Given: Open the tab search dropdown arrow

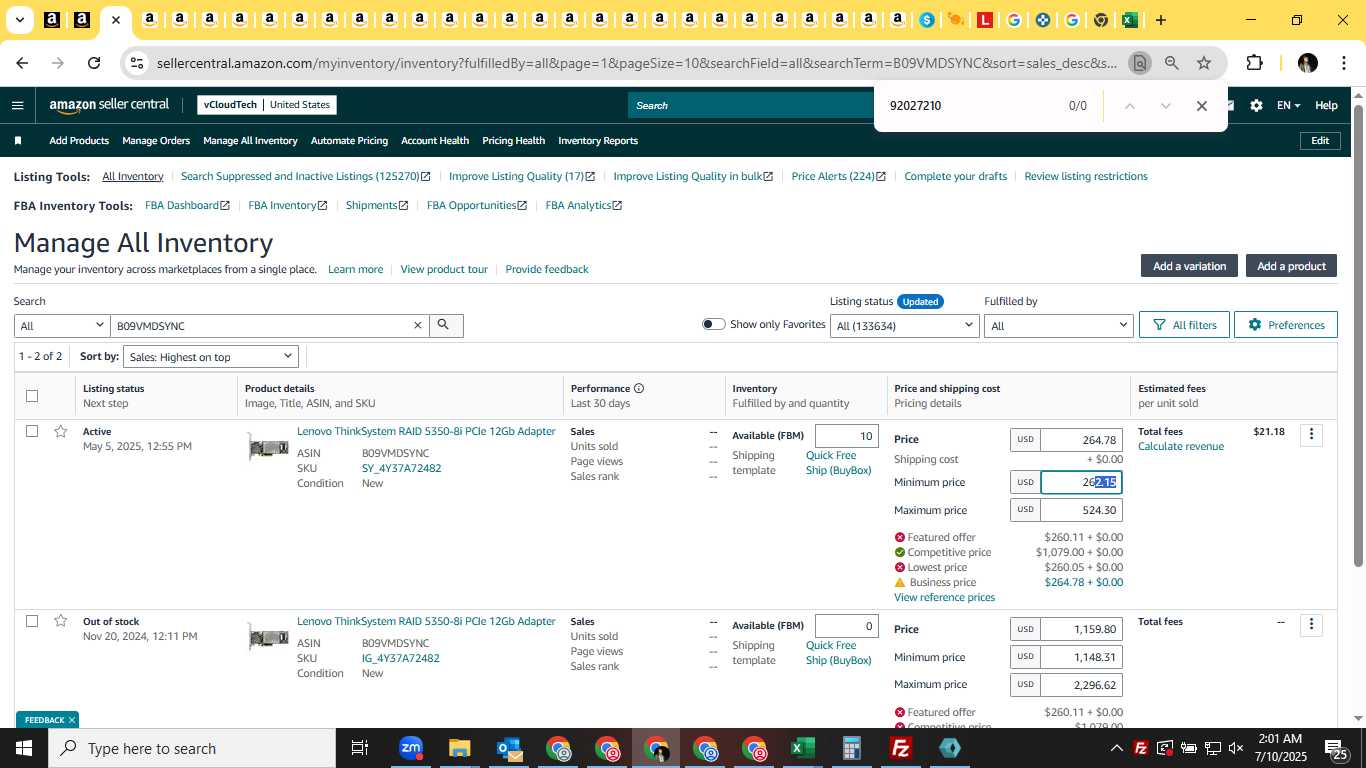Looking at the screenshot, I should pyautogui.click(x=19, y=20).
